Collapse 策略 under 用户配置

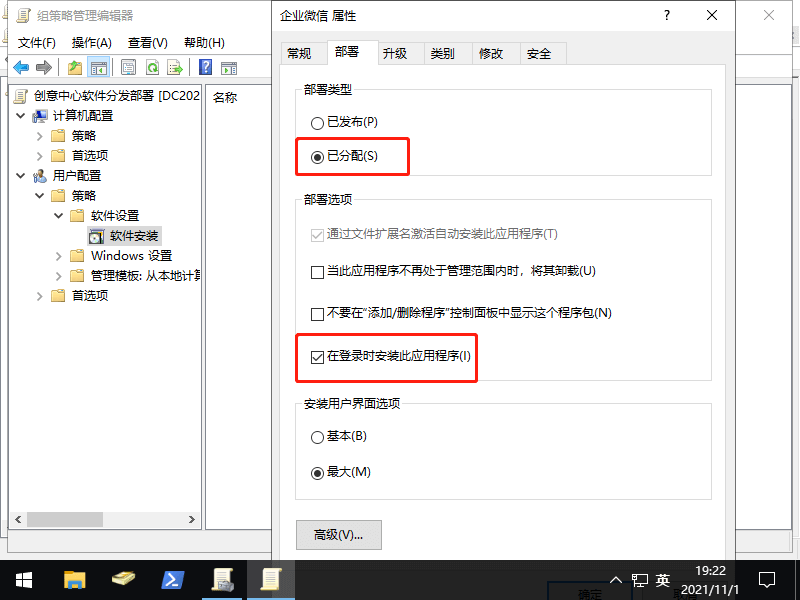click(x=39, y=196)
